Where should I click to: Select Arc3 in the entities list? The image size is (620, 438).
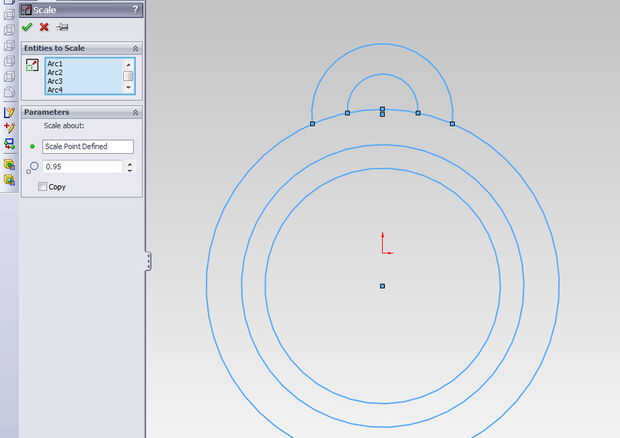[x=55, y=81]
